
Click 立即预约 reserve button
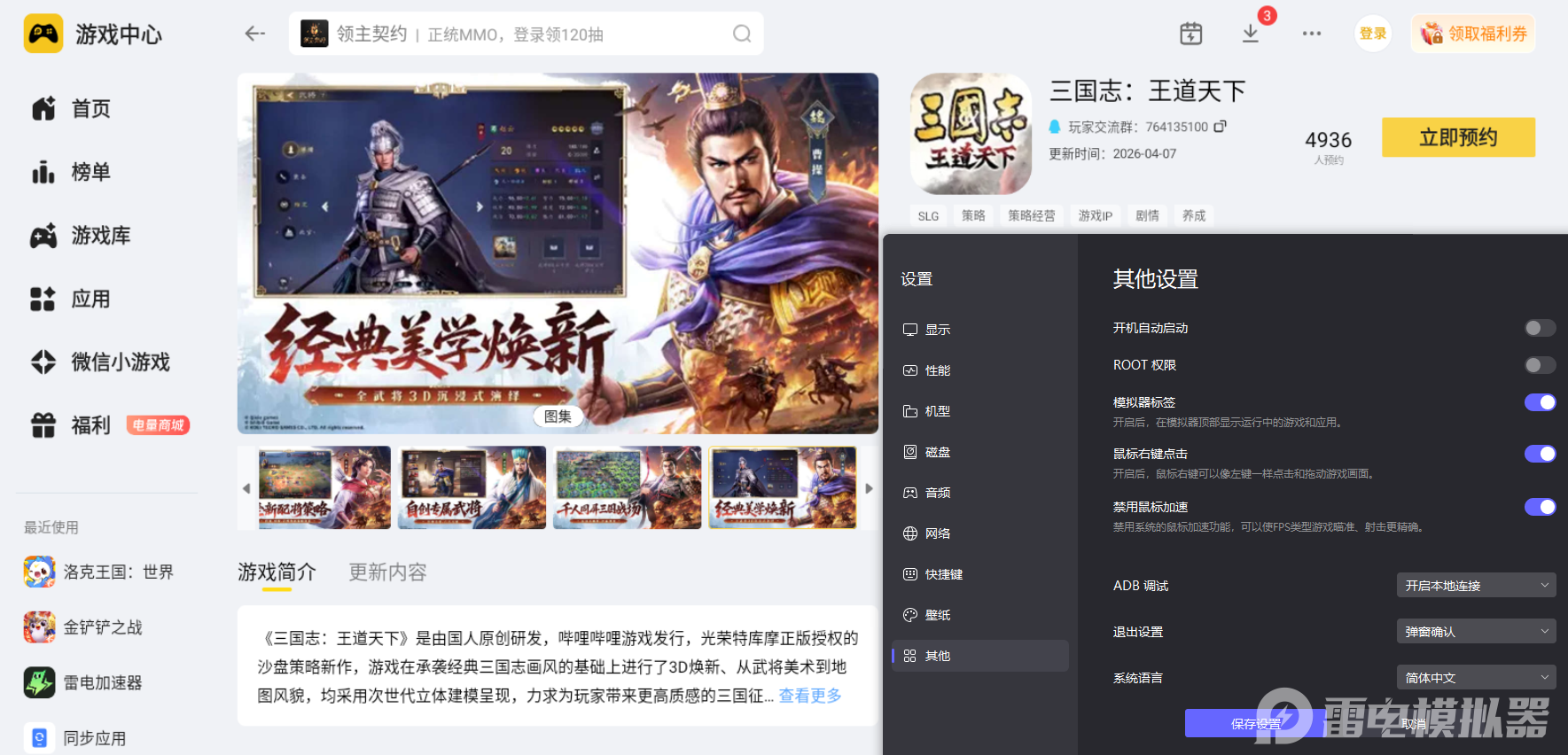[1458, 137]
